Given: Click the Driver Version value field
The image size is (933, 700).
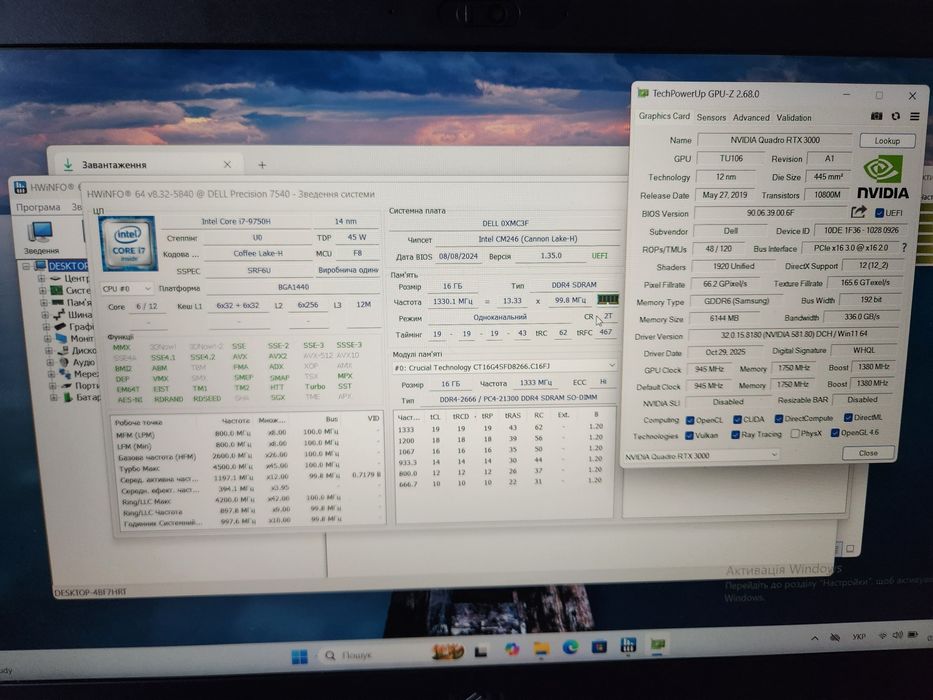Looking at the screenshot, I should 793,335.
